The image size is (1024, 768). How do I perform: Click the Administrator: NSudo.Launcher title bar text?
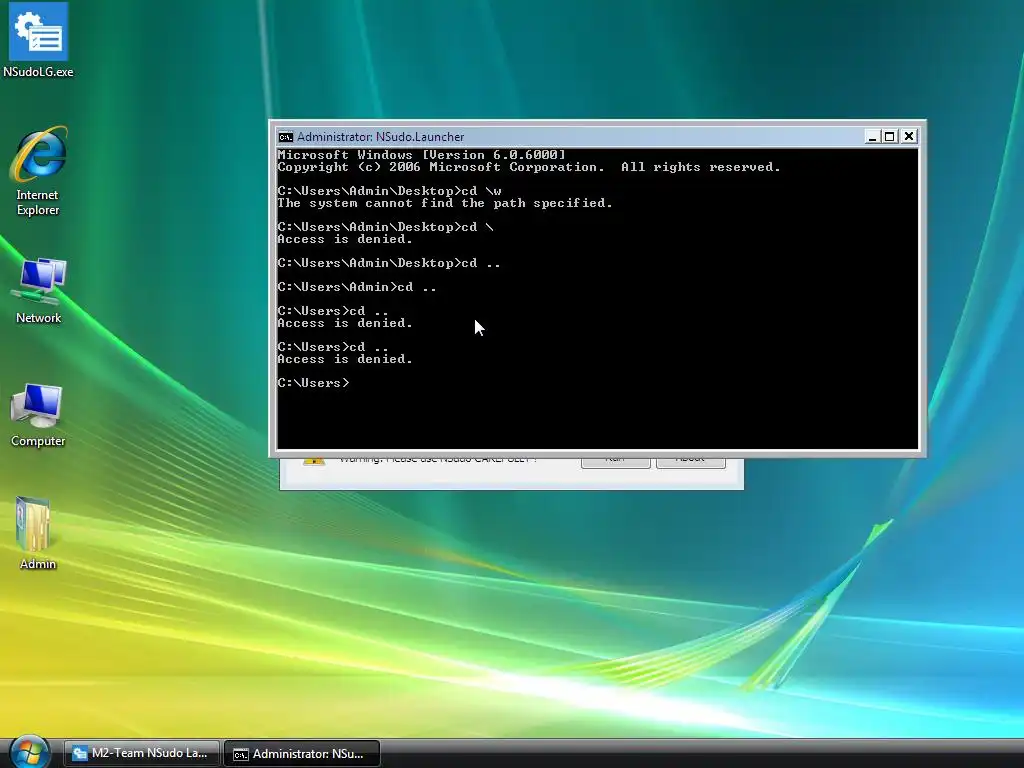[381, 136]
